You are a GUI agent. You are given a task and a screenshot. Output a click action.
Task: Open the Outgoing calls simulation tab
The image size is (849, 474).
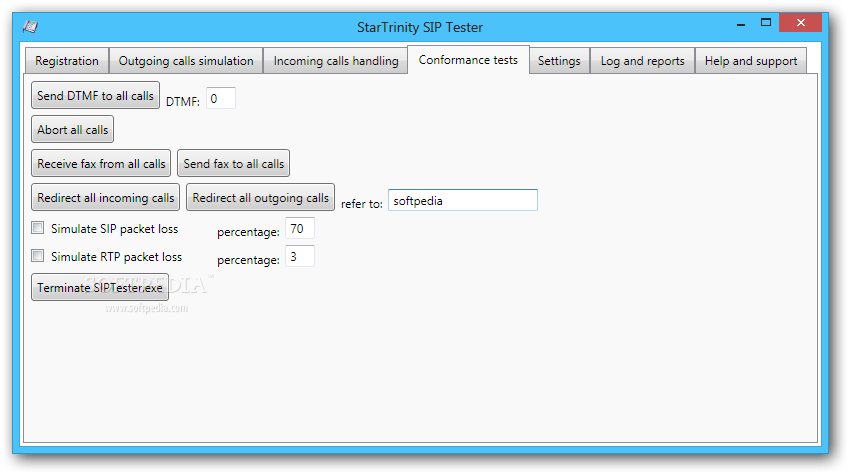click(x=186, y=61)
